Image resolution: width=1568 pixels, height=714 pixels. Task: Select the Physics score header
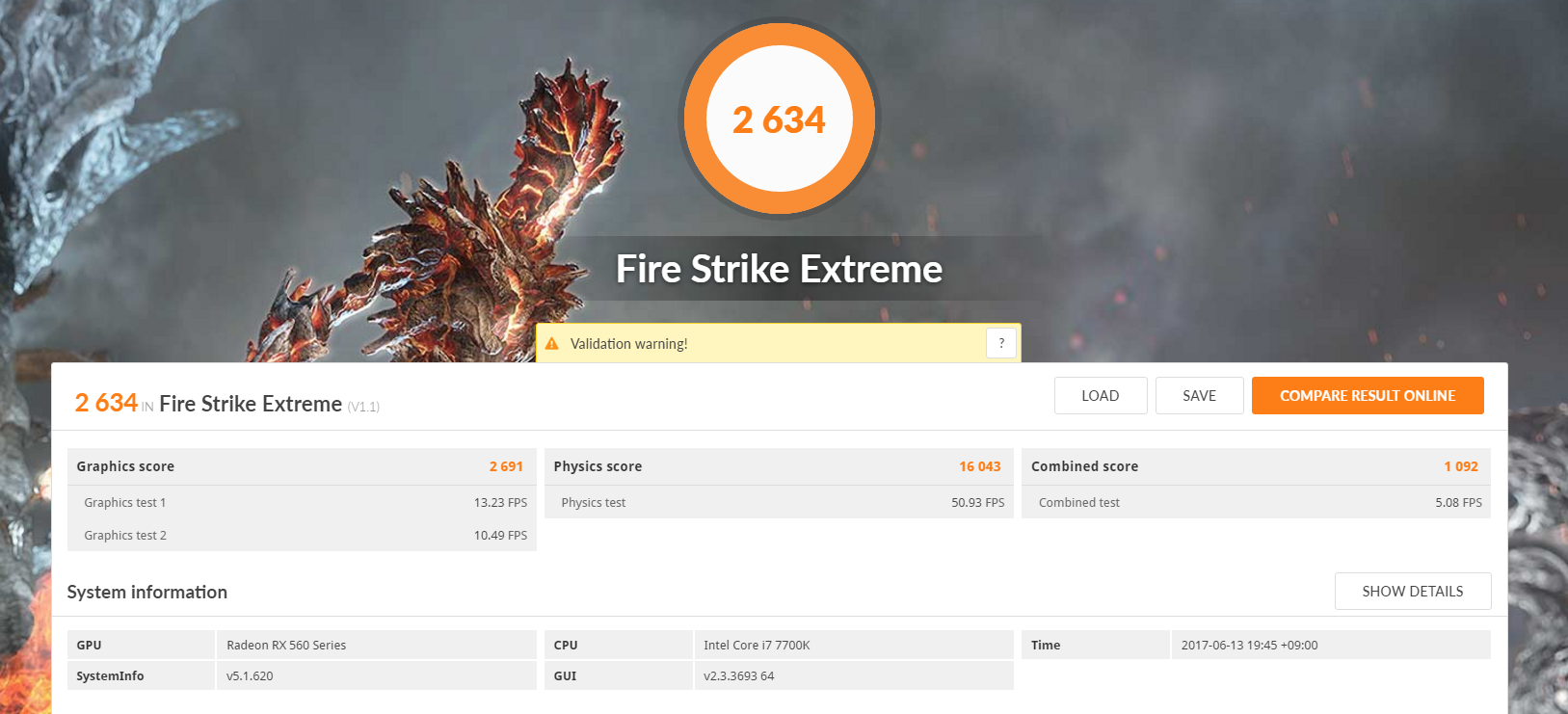click(598, 466)
